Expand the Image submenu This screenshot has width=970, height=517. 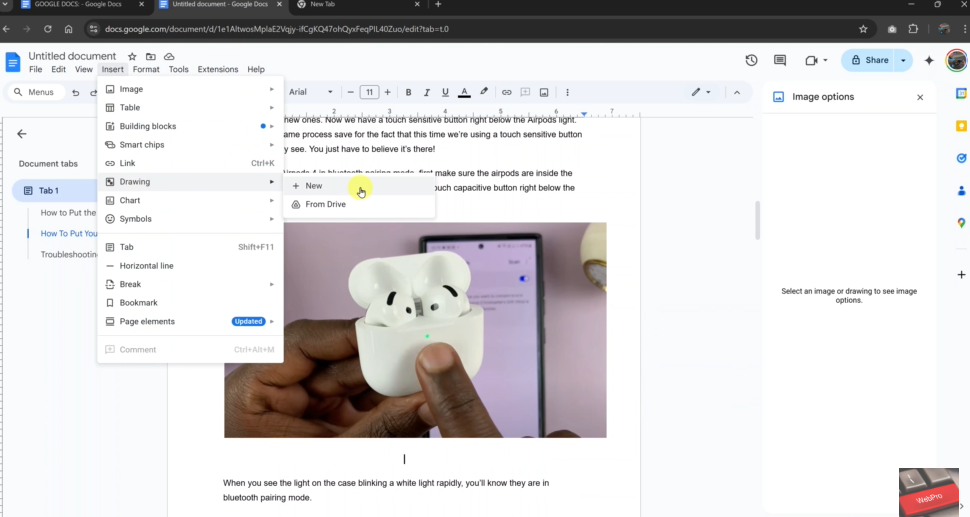191,89
